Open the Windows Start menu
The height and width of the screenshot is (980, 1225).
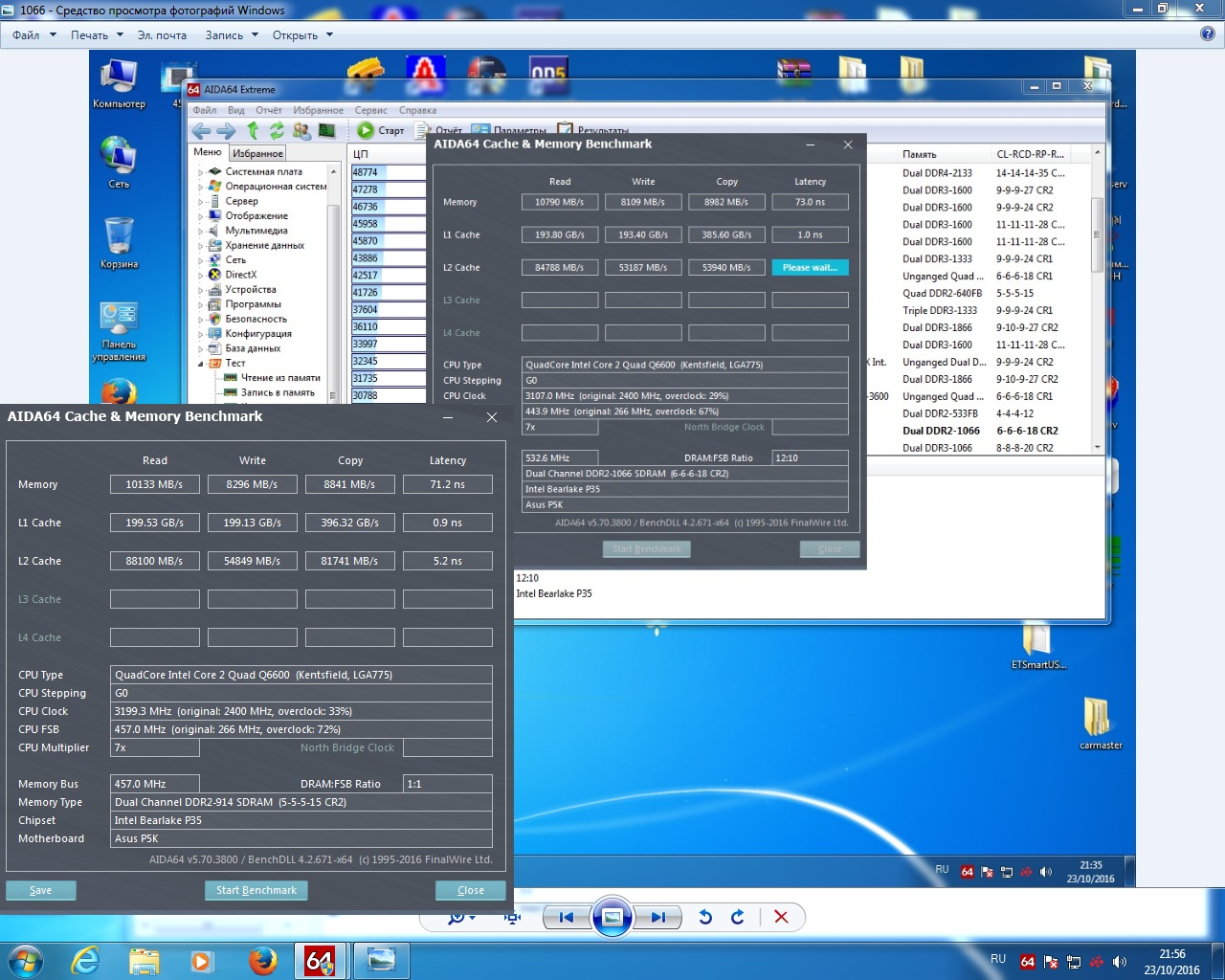pos(25,960)
